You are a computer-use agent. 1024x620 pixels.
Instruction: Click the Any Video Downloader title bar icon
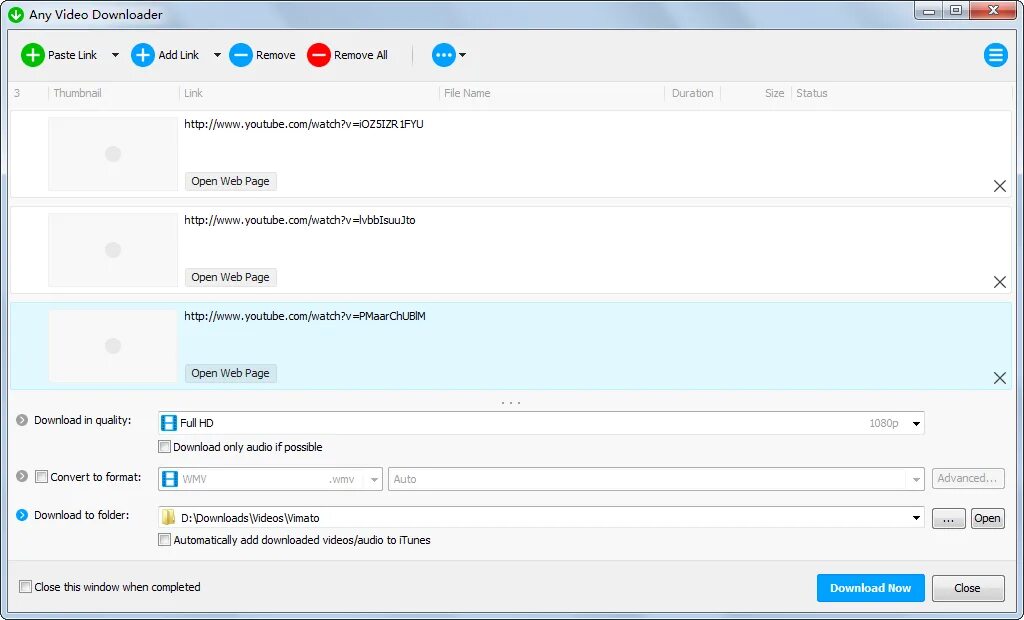[x=16, y=14]
